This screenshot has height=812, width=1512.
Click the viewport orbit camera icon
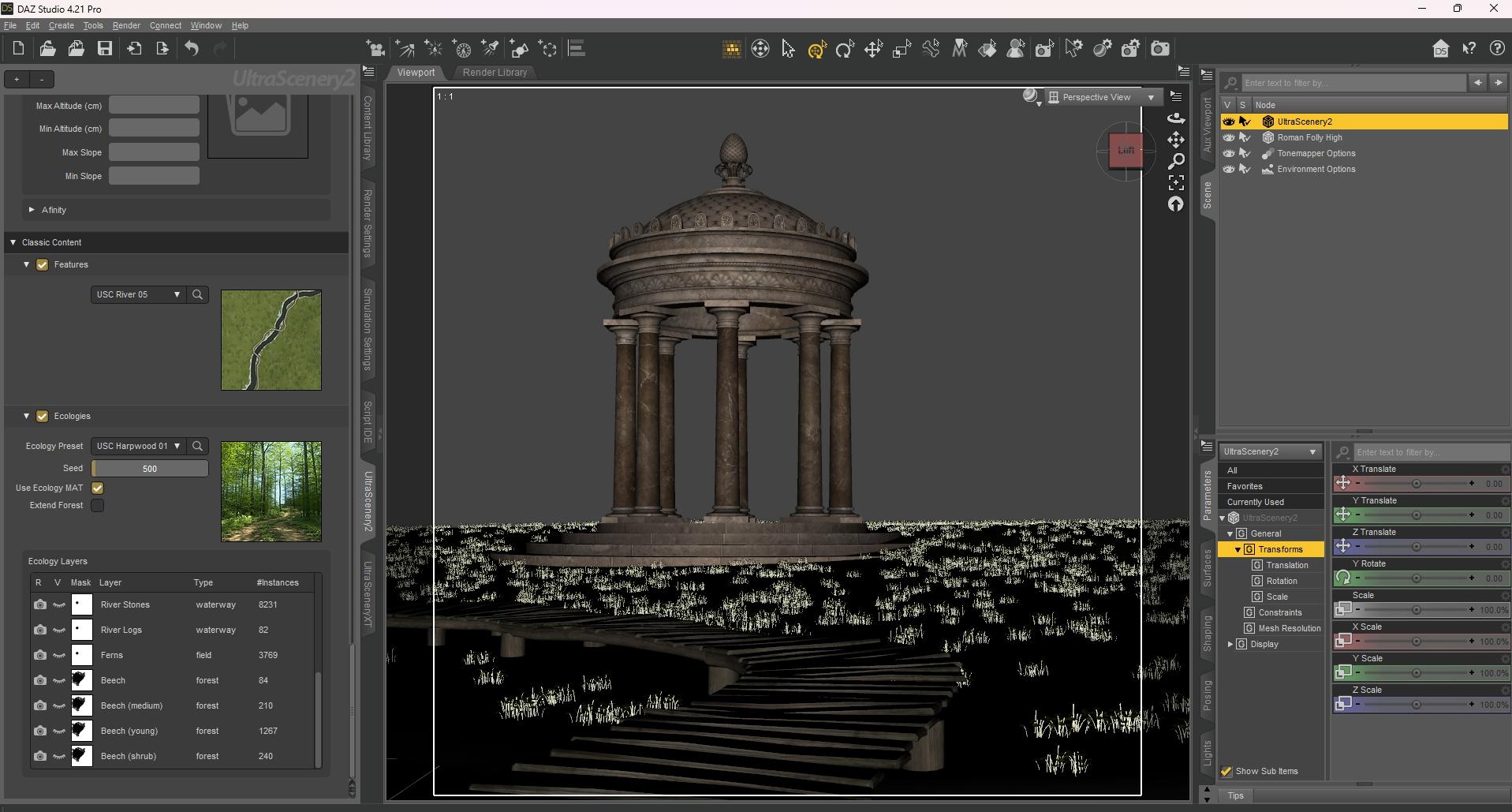1176,118
